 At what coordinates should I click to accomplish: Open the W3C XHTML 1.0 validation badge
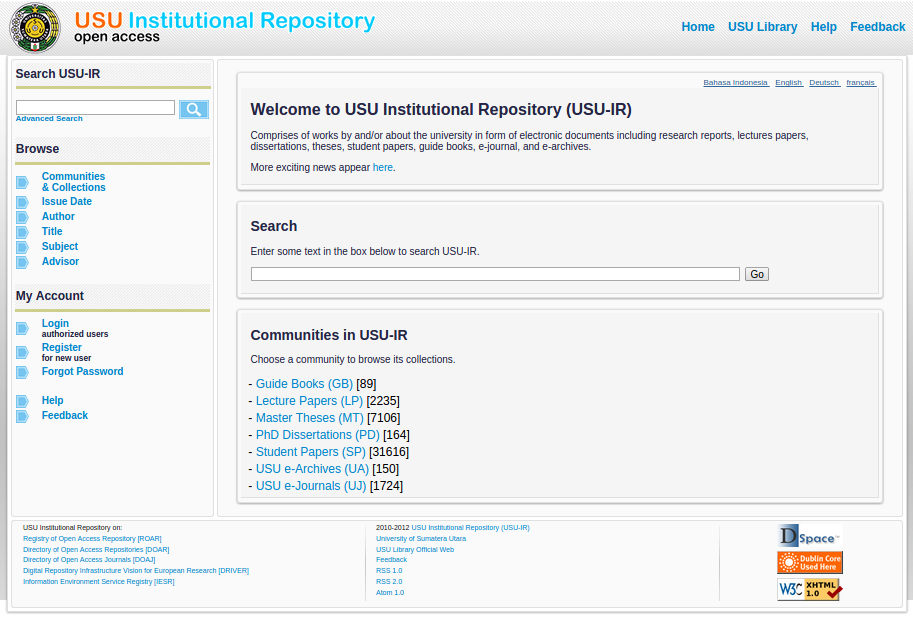coord(810,589)
